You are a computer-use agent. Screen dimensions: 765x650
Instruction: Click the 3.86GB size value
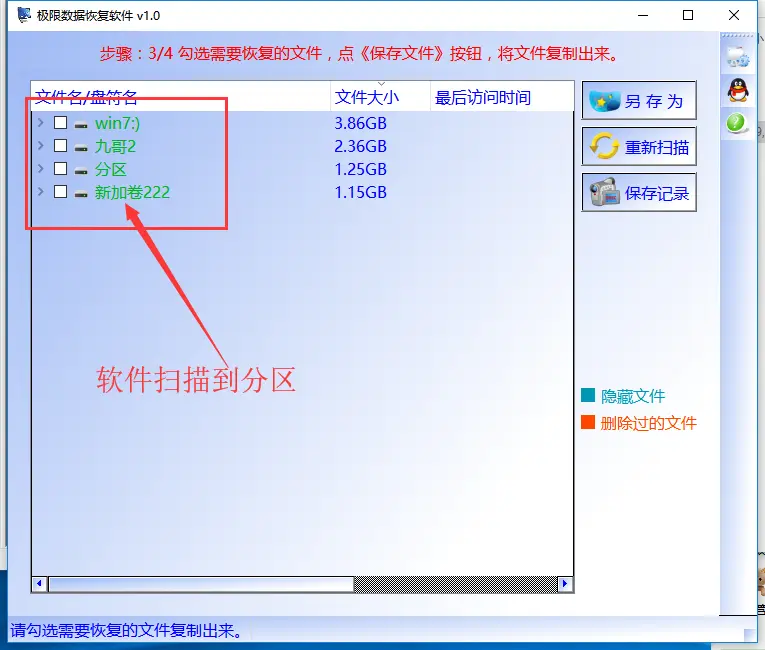pyautogui.click(x=361, y=123)
